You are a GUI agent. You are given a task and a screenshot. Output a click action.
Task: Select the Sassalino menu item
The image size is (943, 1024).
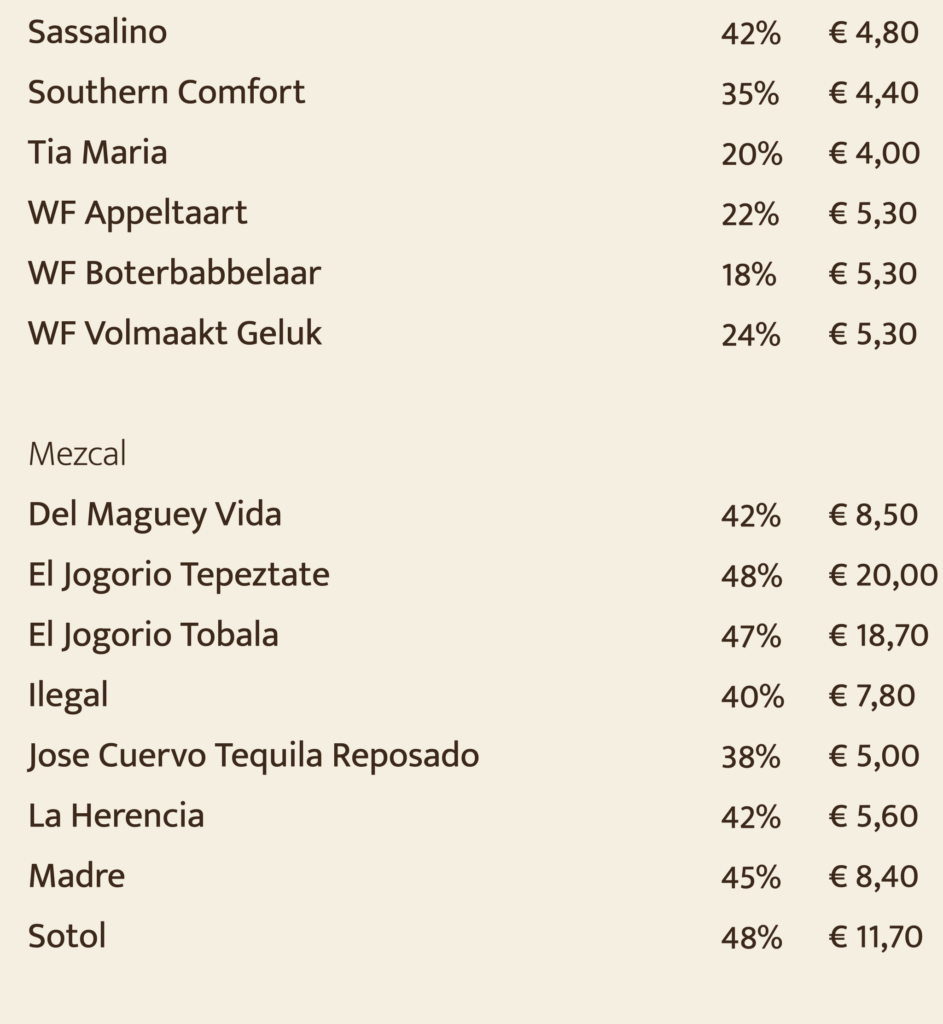click(97, 32)
